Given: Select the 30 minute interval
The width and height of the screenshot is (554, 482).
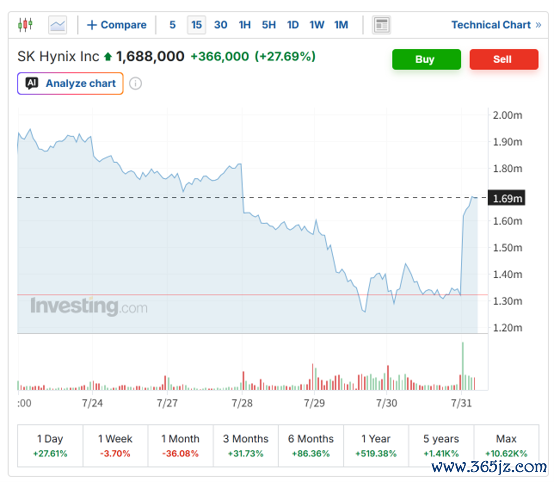Looking at the screenshot, I should [220, 25].
